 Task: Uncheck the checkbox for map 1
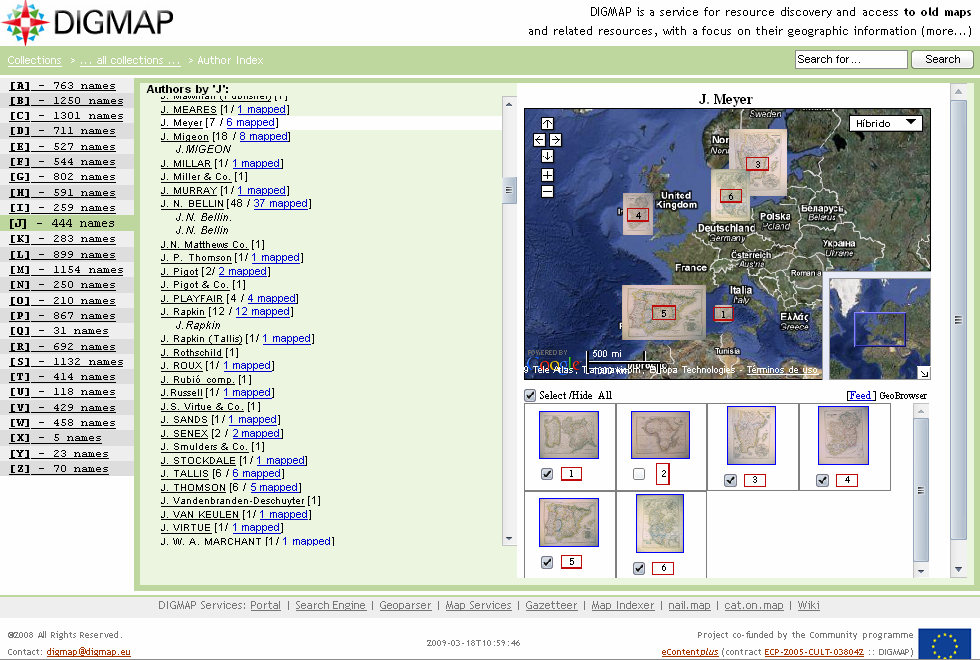click(547, 474)
